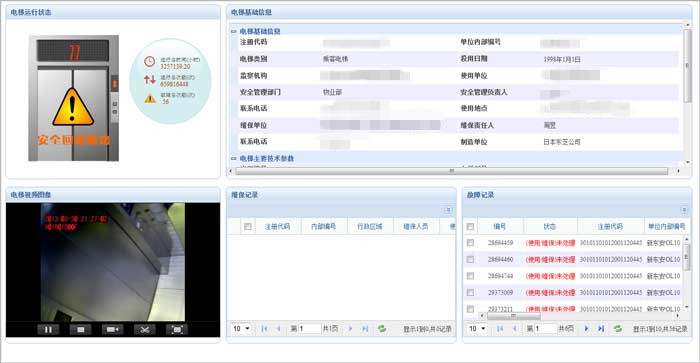Image resolution: width=700 pixels, height=363 pixels.
Task: Sort by 行政区域 column
Action: [370, 227]
